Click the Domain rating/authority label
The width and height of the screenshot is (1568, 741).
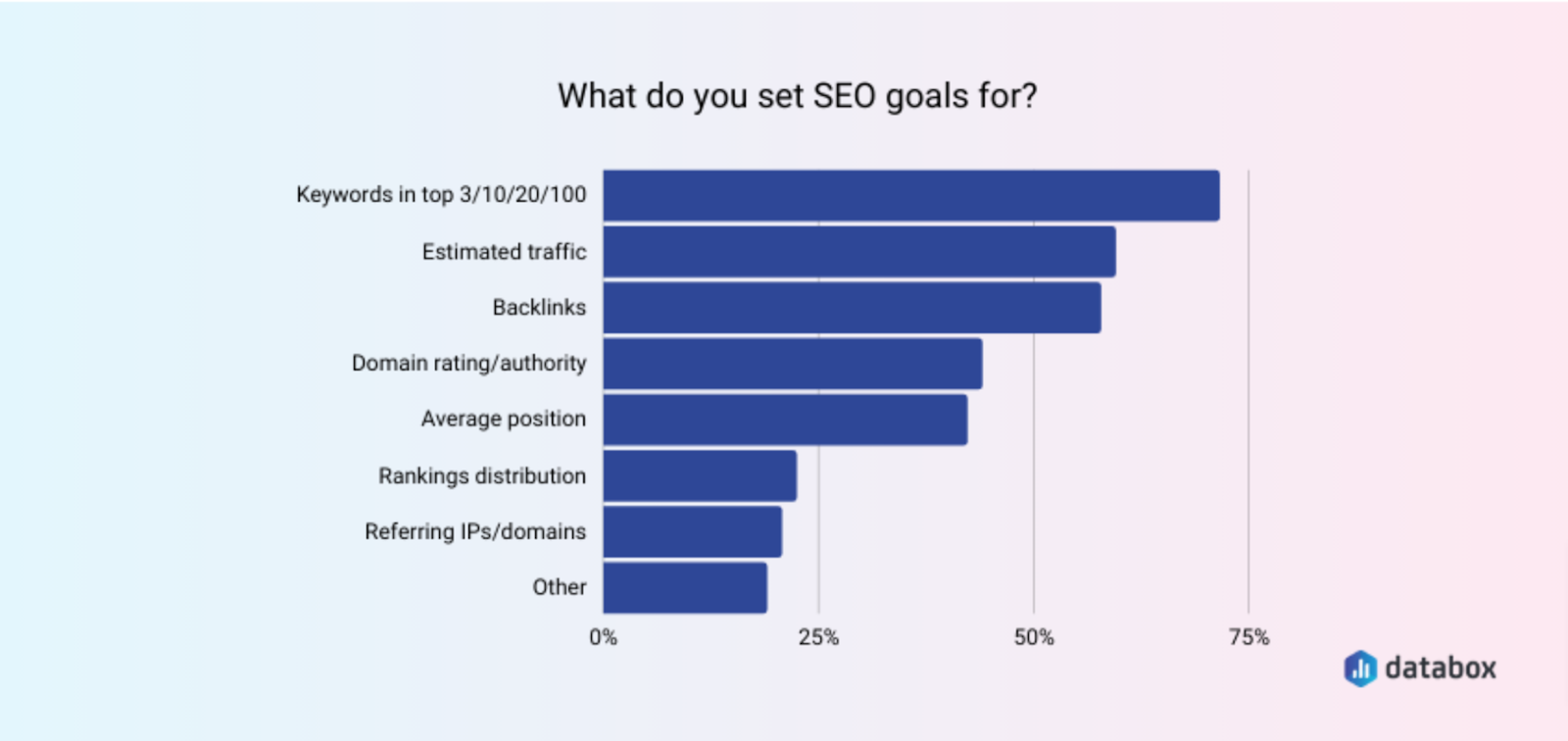coord(468,364)
